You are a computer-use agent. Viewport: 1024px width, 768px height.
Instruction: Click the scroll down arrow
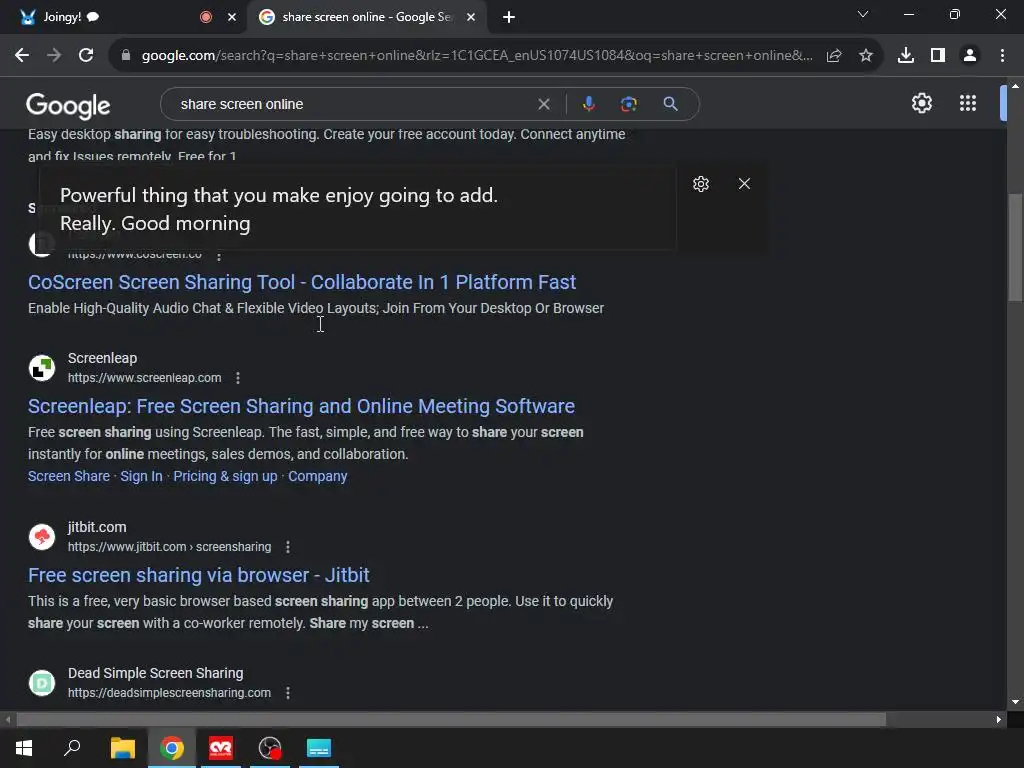[x=1015, y=702]
